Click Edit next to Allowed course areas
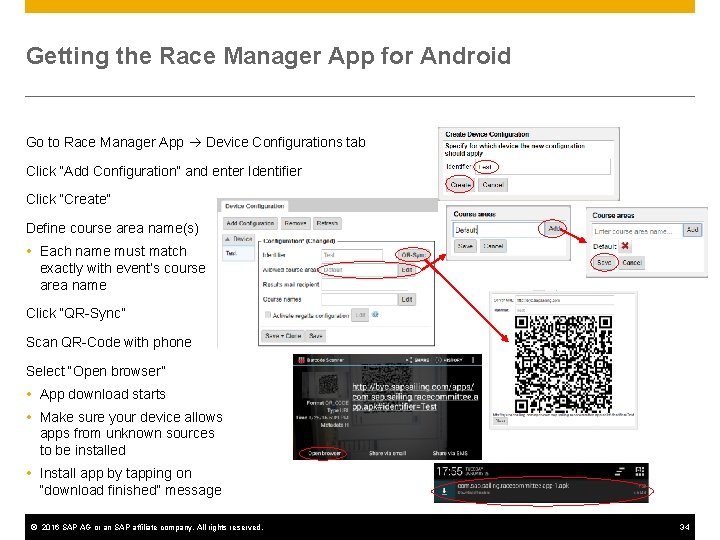The height and width of the screenshot is (540, 720). pyautogui.click(x=407, y=270)
